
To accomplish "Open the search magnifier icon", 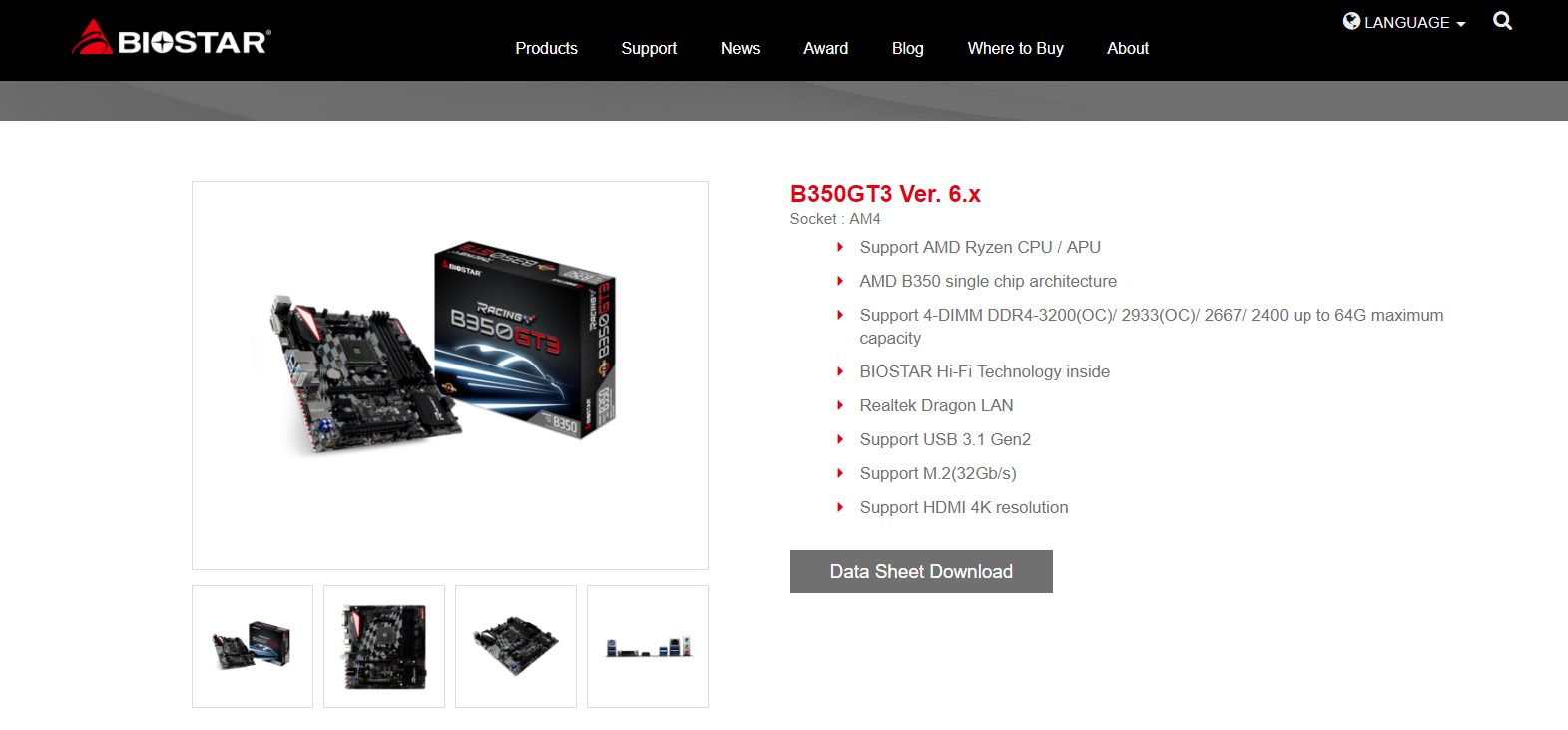I will (1502, 21).
